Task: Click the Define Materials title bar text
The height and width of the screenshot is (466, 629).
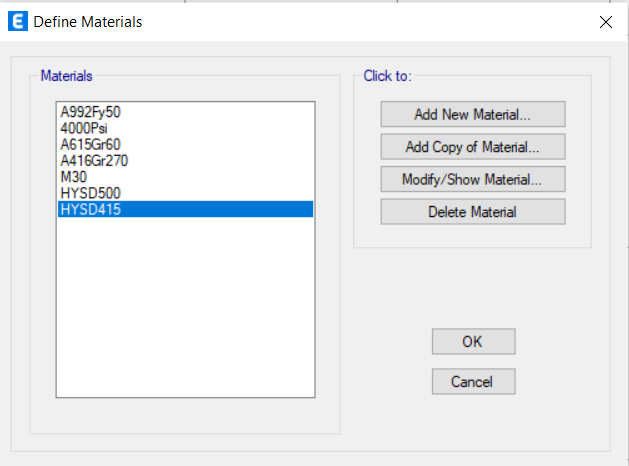Action: point(88,22)
